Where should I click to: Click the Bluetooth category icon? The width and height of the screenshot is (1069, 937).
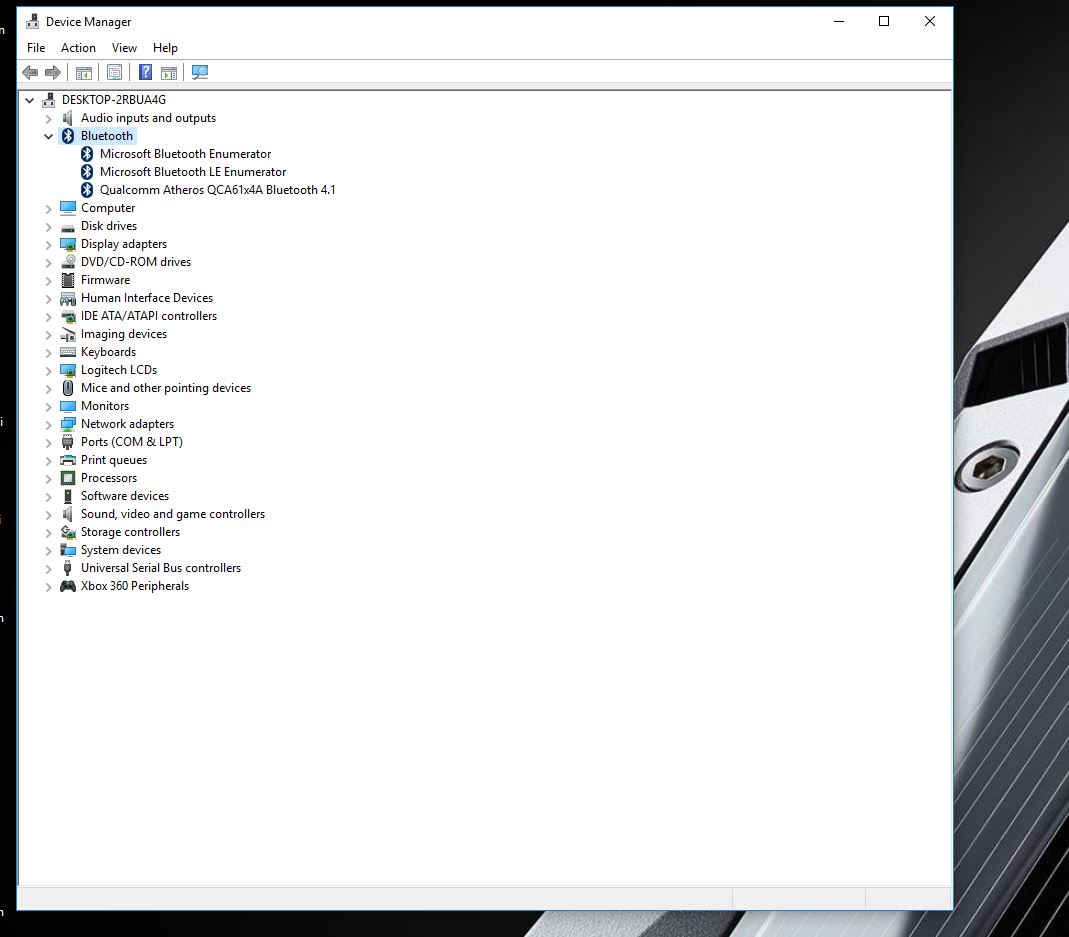pos(67,136)
